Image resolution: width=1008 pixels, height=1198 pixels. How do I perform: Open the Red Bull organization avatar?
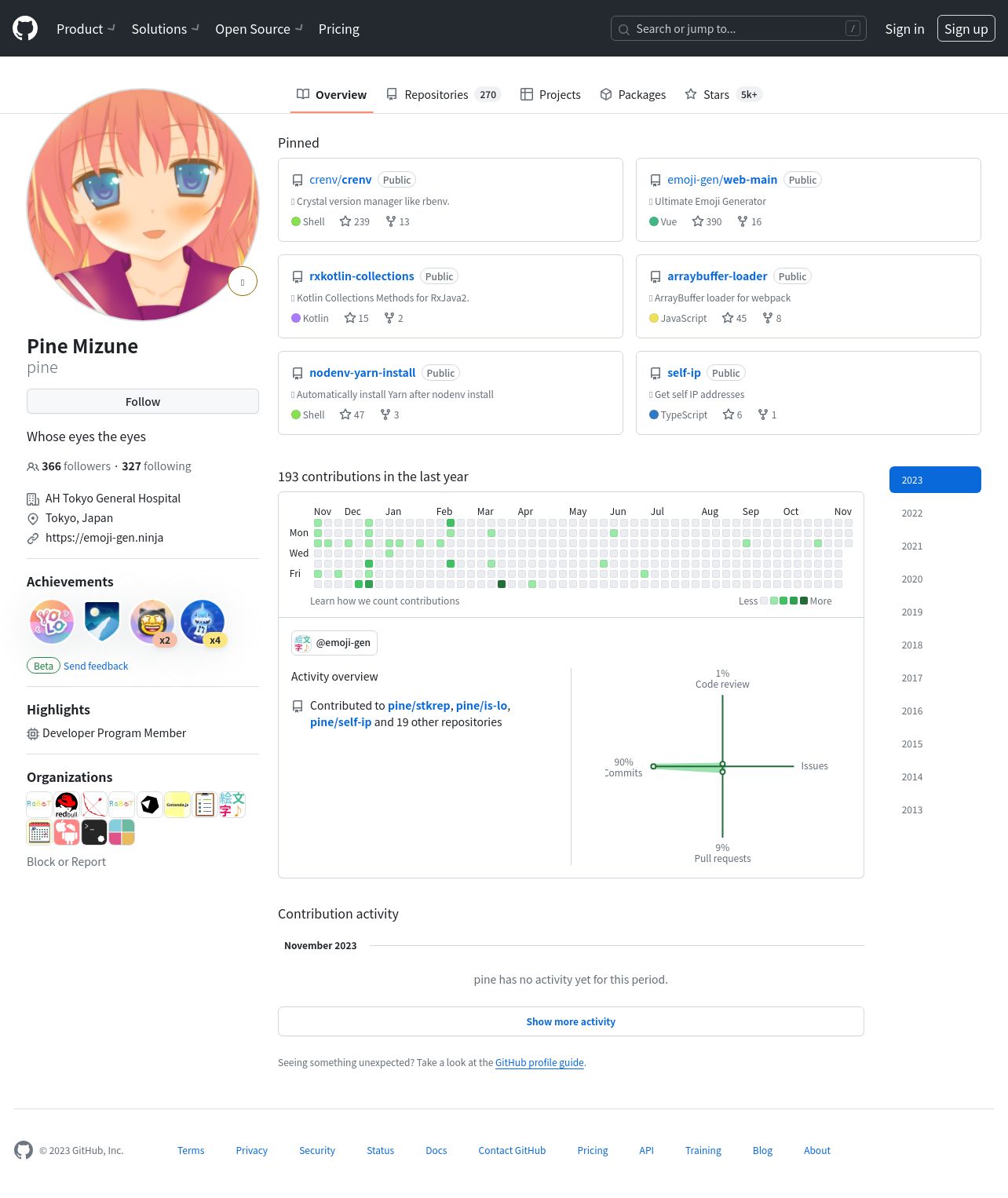click(x=67, y=805)
